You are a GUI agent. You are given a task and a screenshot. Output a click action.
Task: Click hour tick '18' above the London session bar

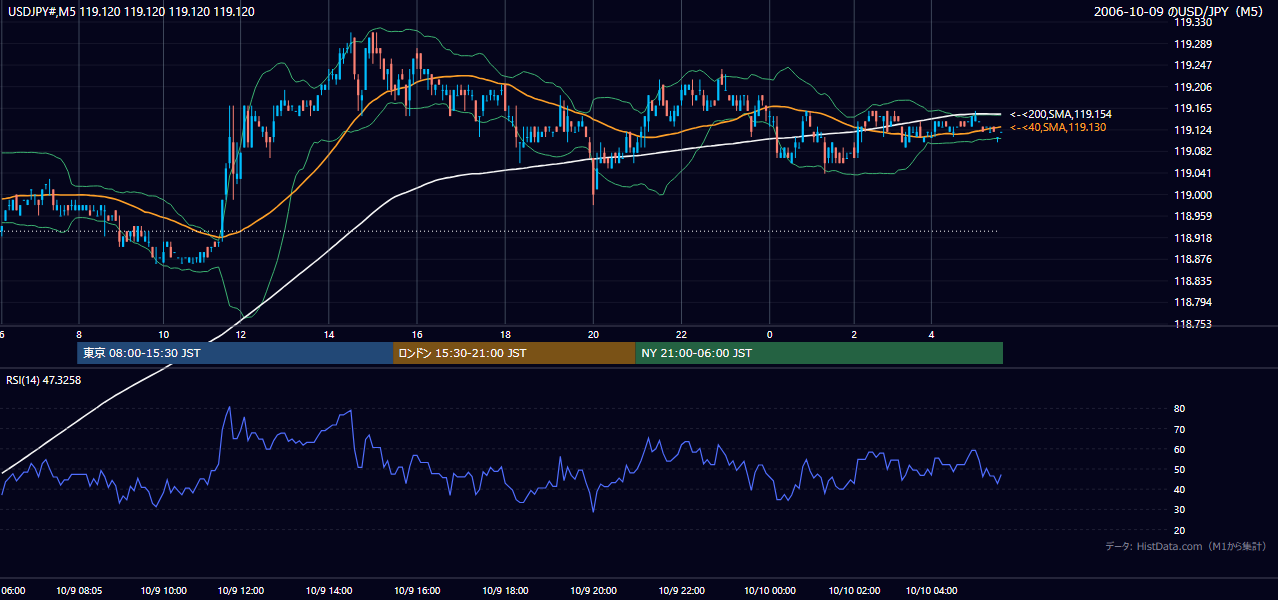[x=506, y=334]
